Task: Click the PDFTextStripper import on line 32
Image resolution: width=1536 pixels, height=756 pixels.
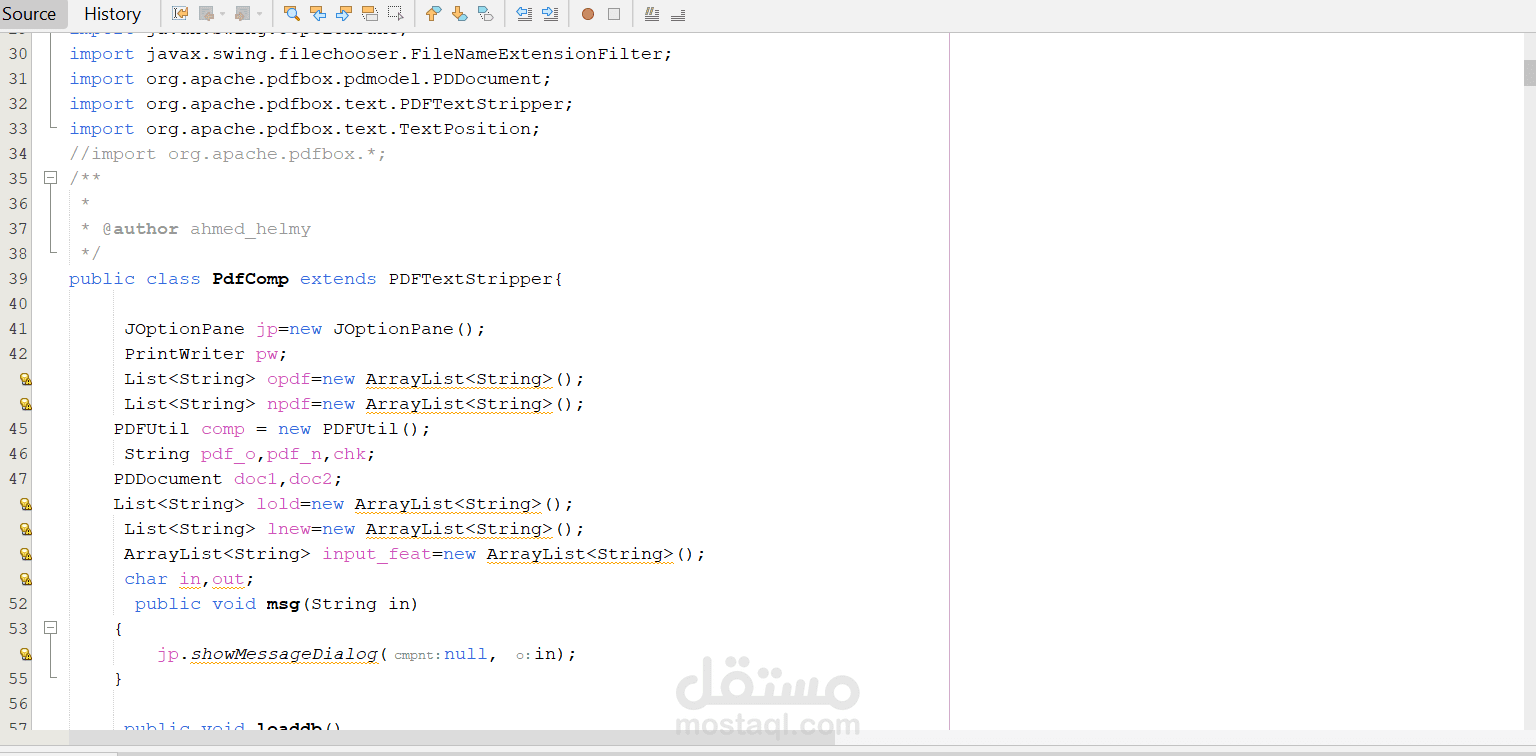Action: tap(321, 104)
